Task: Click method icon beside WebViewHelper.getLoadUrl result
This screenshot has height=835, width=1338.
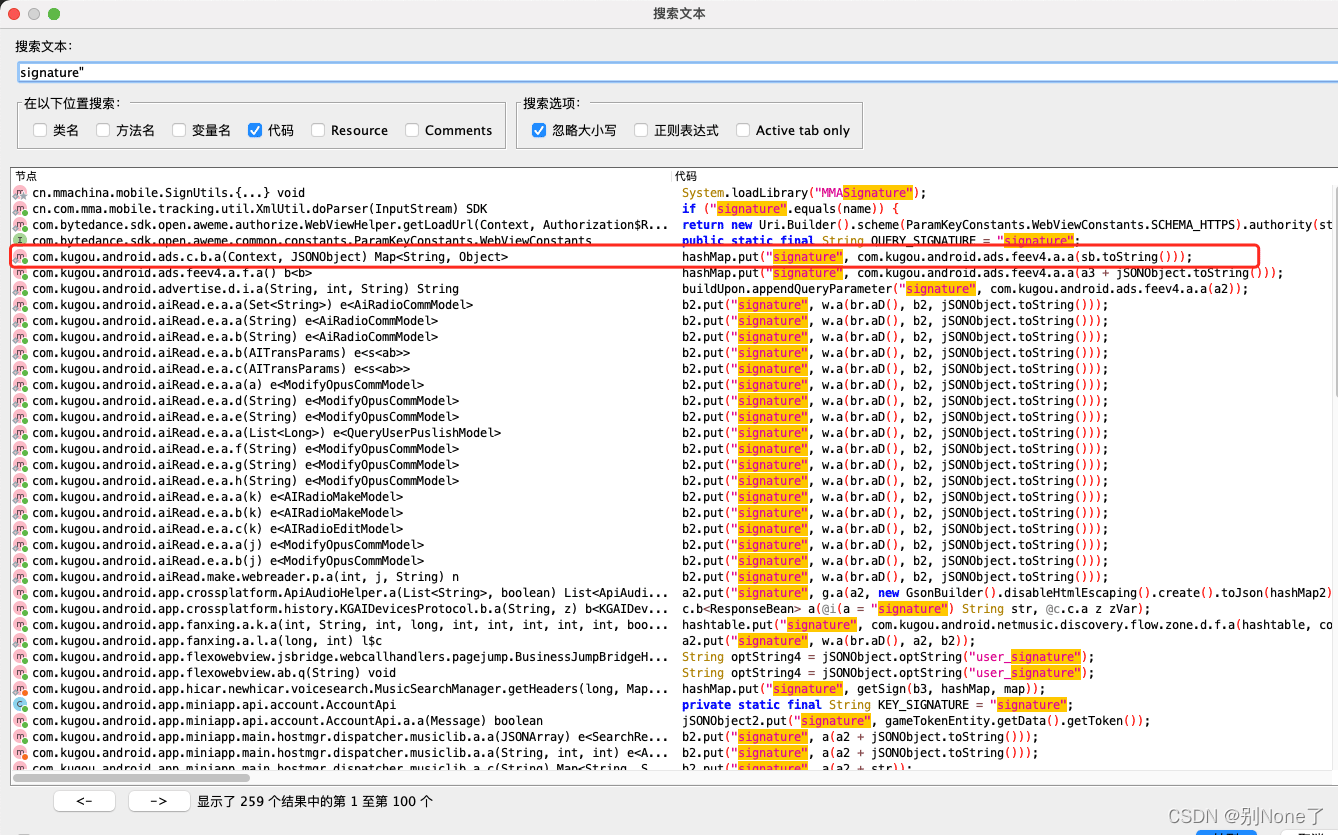Action: 20,225
